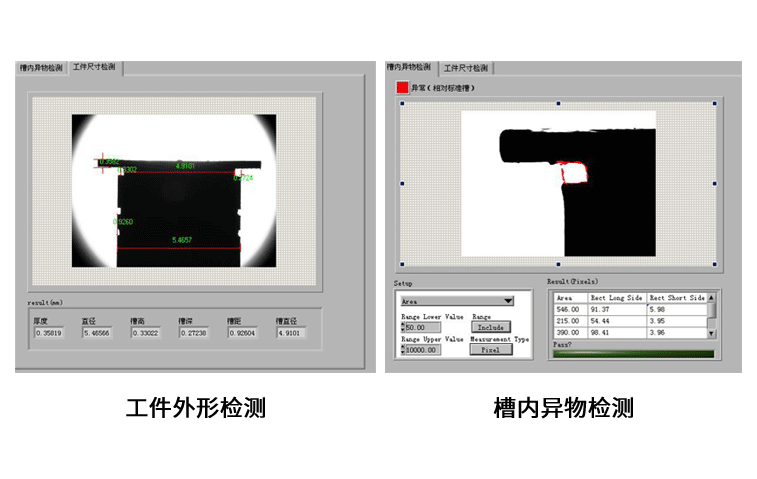Click the top-center handle of right image display

point(559,103)
